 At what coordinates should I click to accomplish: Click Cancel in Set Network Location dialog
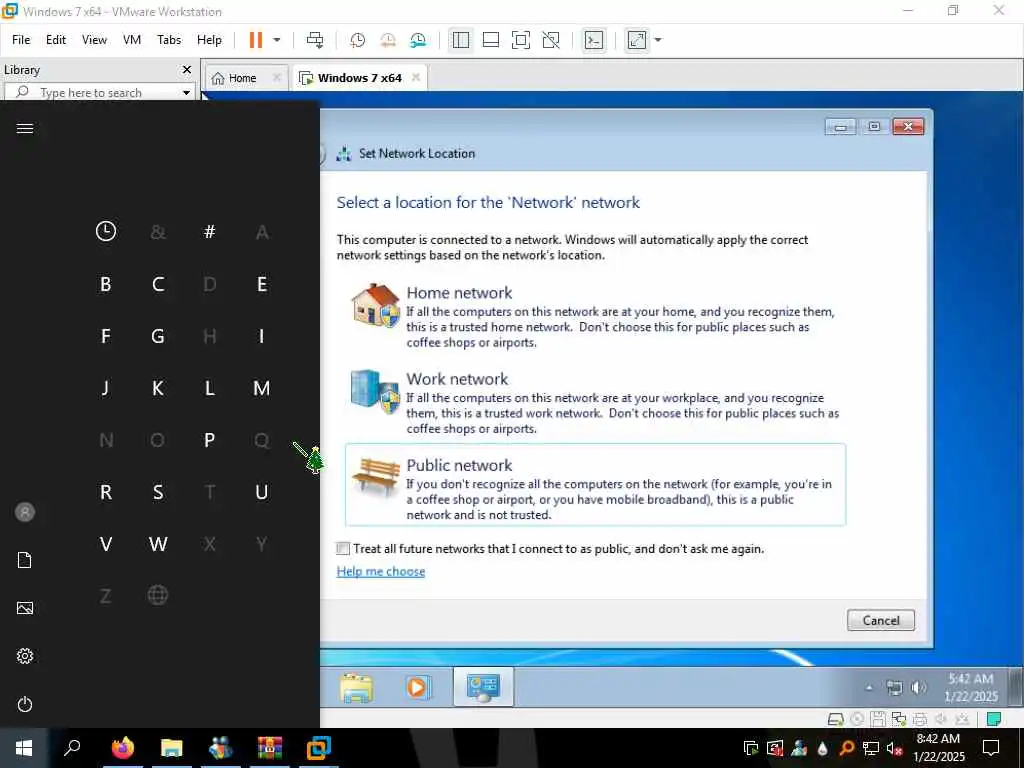[880, 620]
